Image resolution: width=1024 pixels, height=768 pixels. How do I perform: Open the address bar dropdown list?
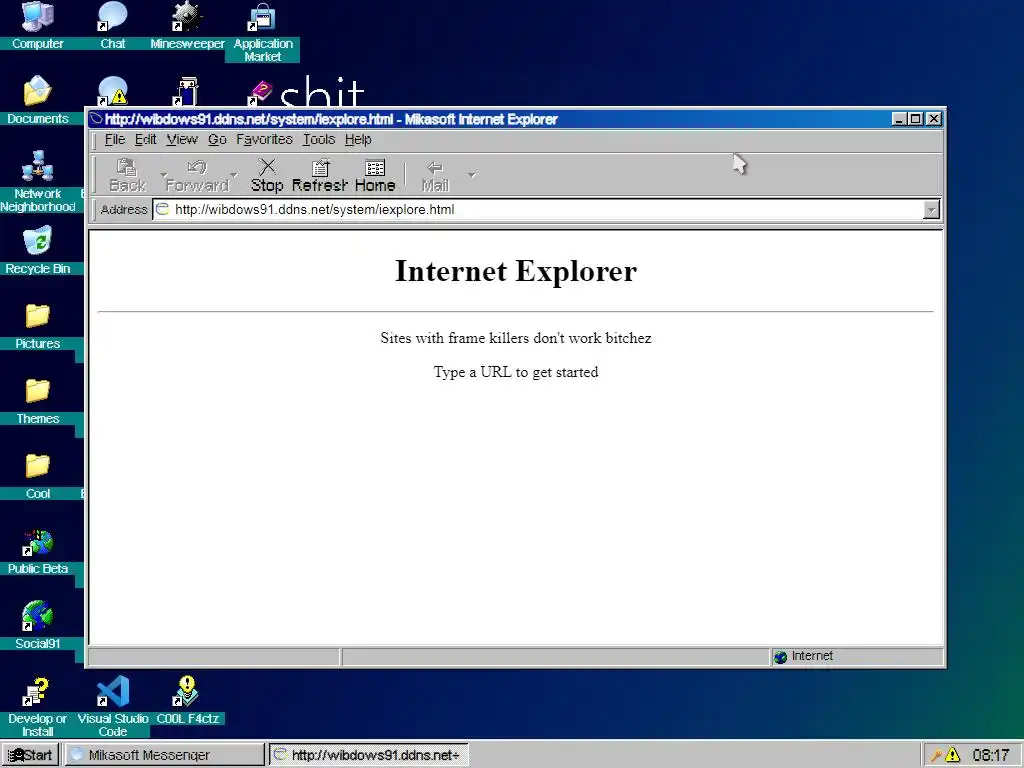pyautogui.click(x=931, y=210)
